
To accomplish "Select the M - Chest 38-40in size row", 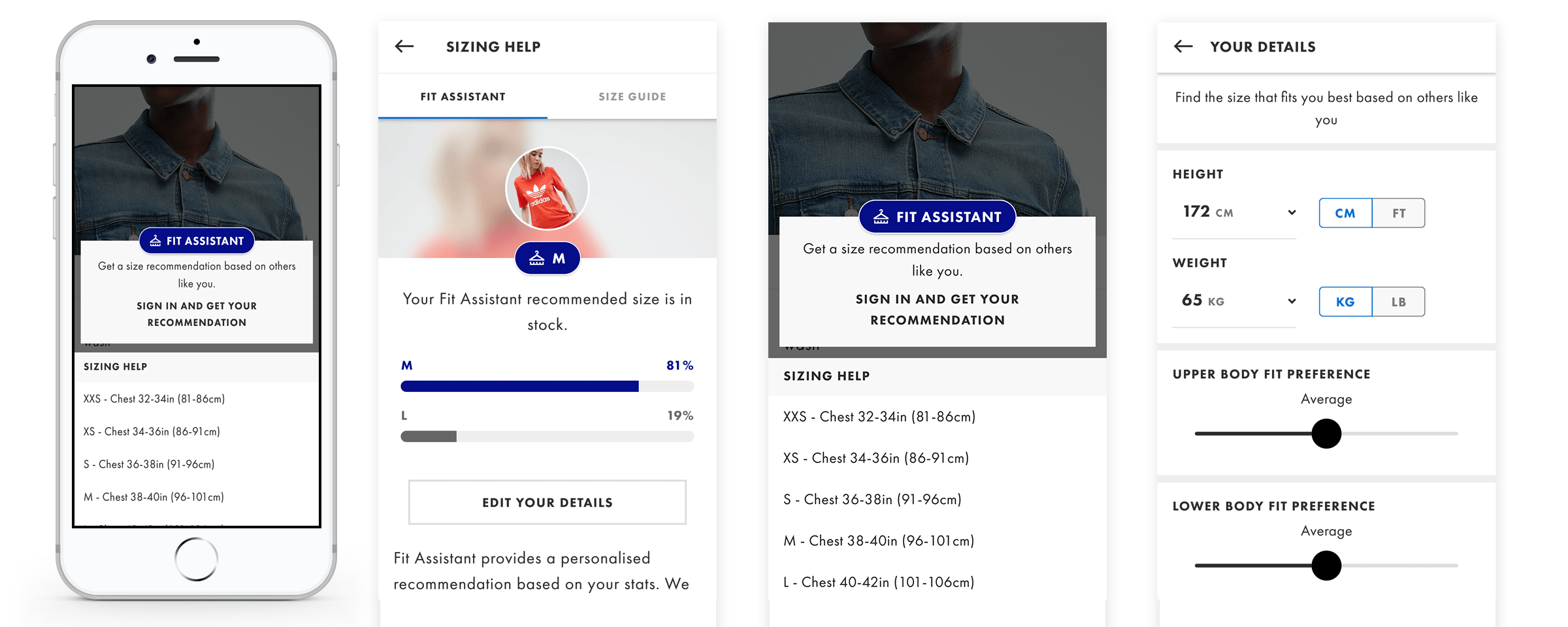I will click(x=879, y=540).
